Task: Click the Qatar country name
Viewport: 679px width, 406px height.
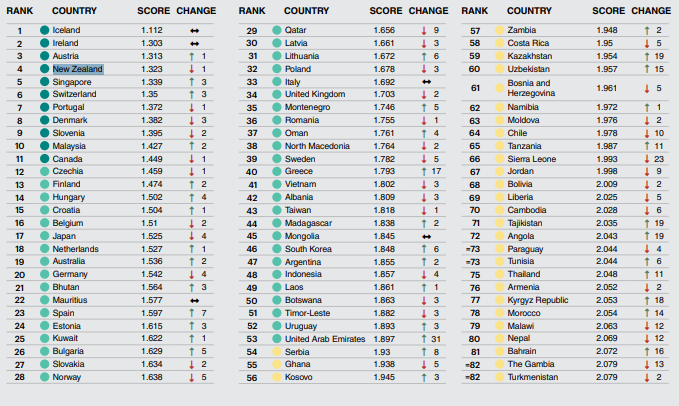Action: (x=295, y=30)
